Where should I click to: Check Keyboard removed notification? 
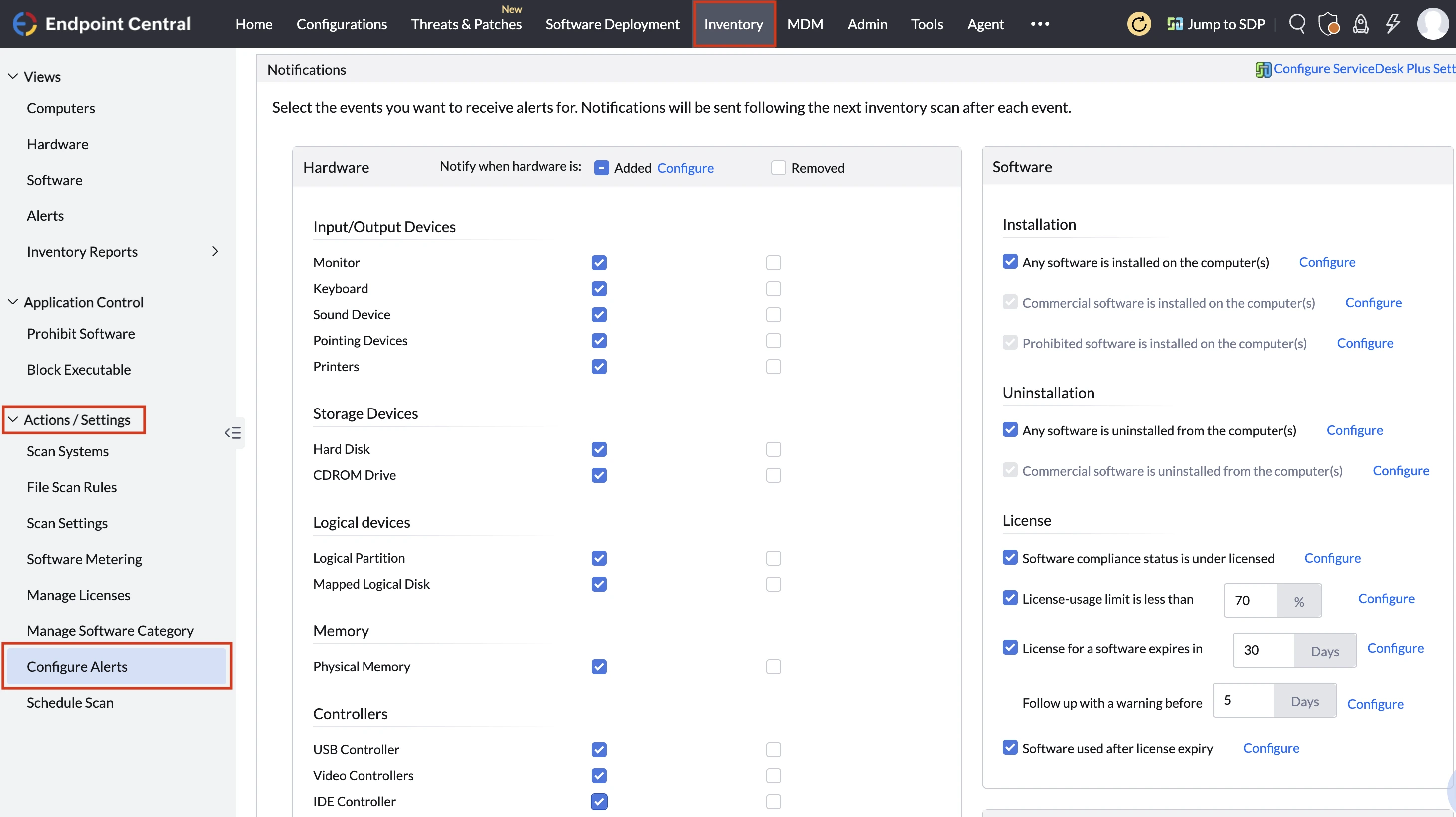click(773, 289)
